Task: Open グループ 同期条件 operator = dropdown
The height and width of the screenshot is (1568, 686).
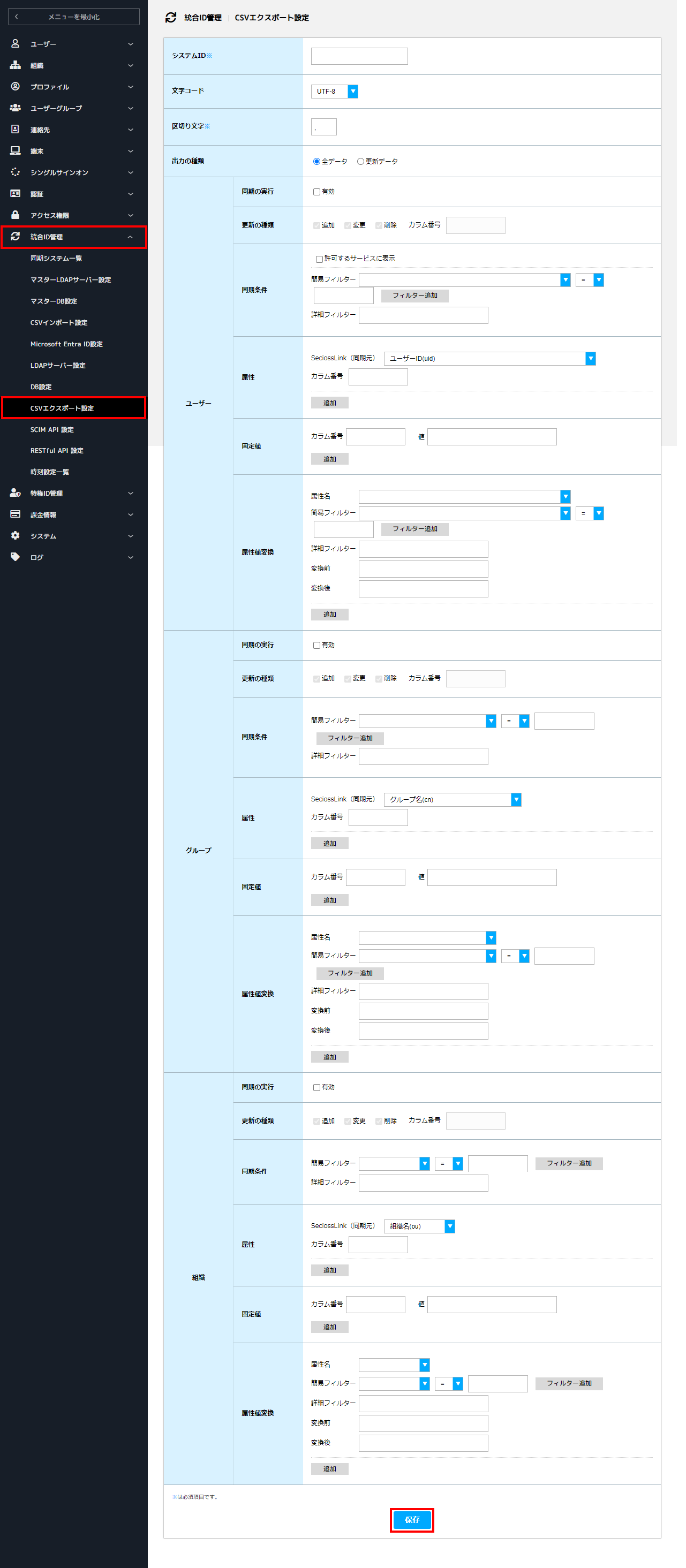Action: tap(515, 721)
